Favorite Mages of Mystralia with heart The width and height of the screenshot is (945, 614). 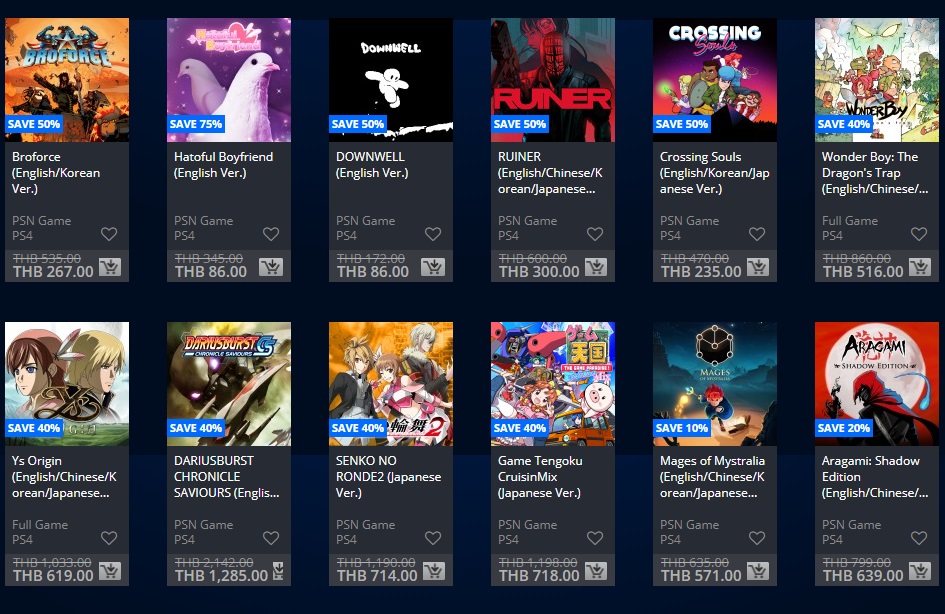point(757,538)
